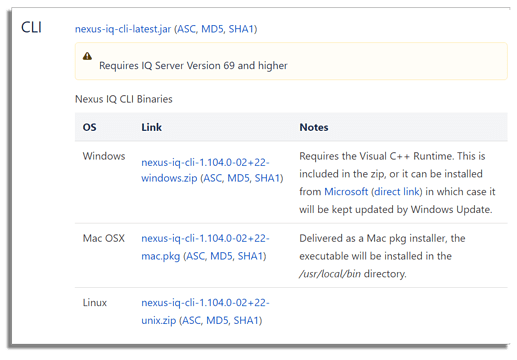Open the nexus-iq-cli-latest.jar download link
Screen dimensions: 517x360
point(123,29)
